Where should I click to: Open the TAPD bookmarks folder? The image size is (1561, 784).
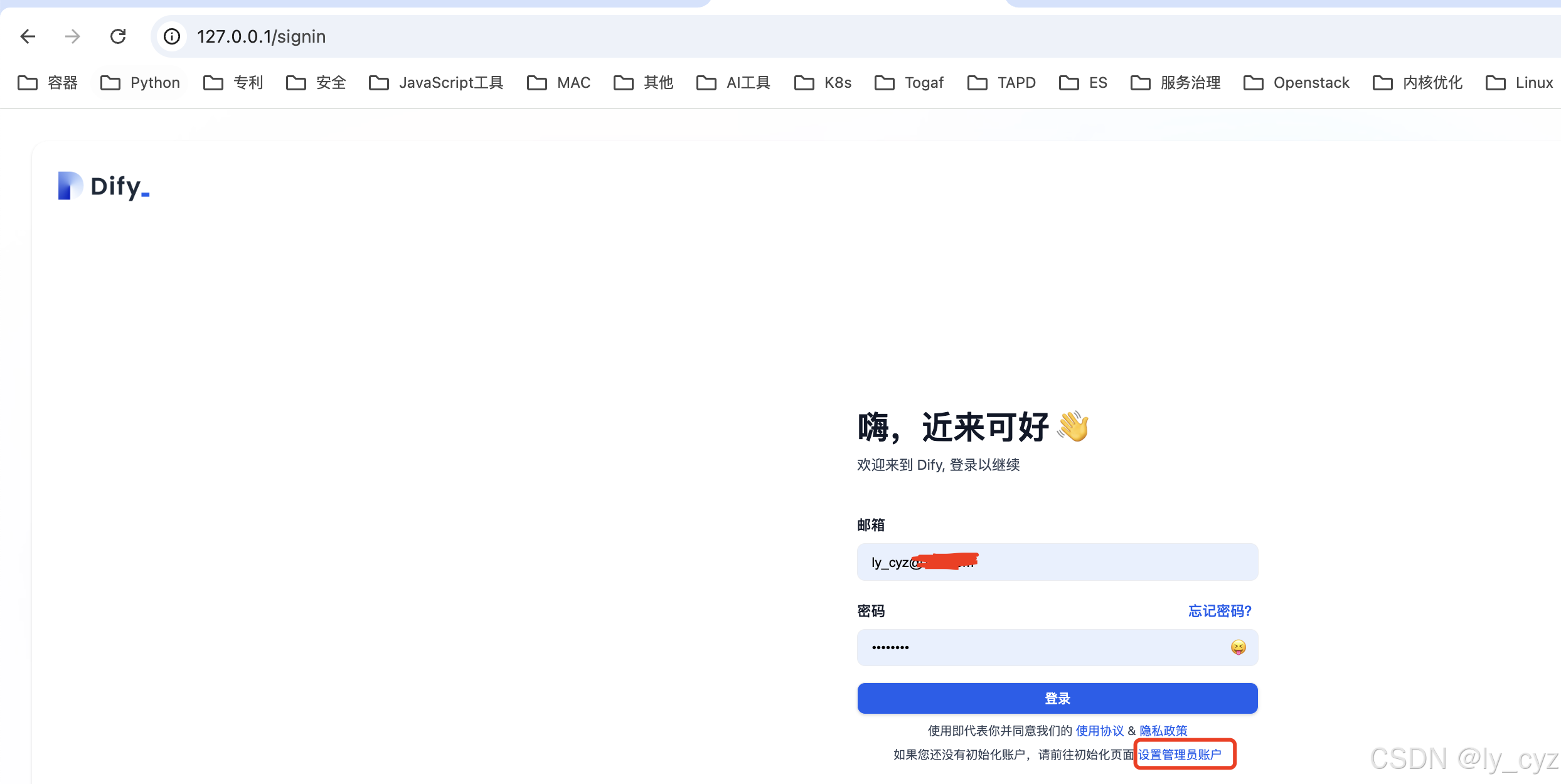pos(1001,83)
